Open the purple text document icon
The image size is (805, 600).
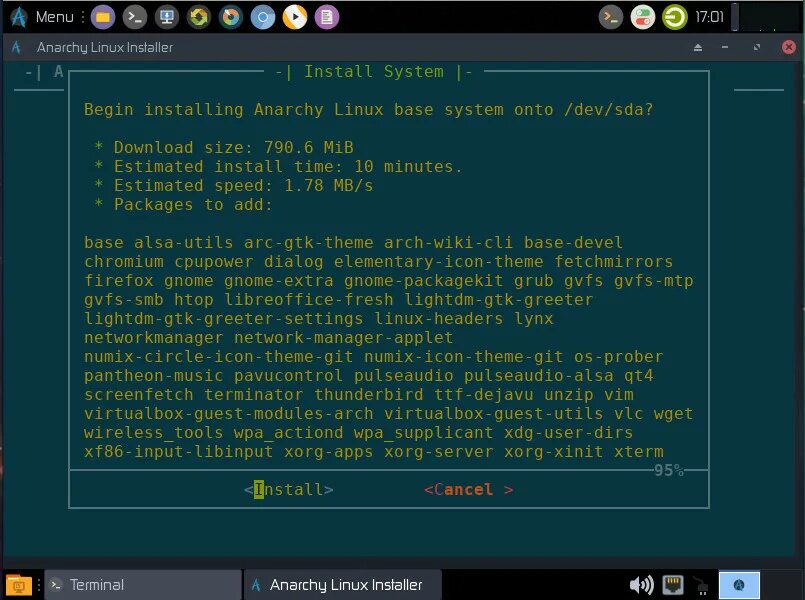pos(327,17)
